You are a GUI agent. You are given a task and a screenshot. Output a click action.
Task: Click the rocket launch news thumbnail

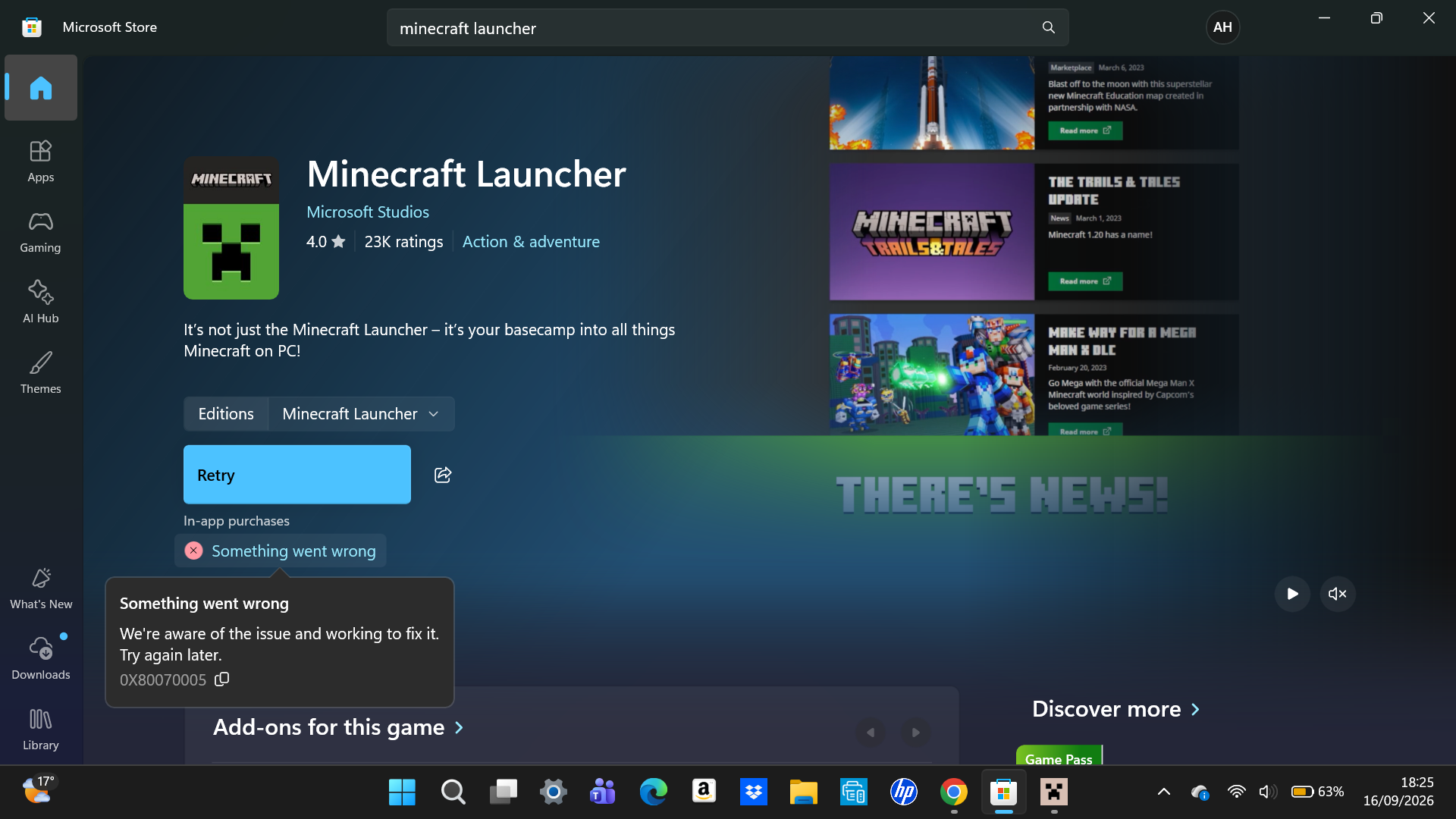pos(932,102)
